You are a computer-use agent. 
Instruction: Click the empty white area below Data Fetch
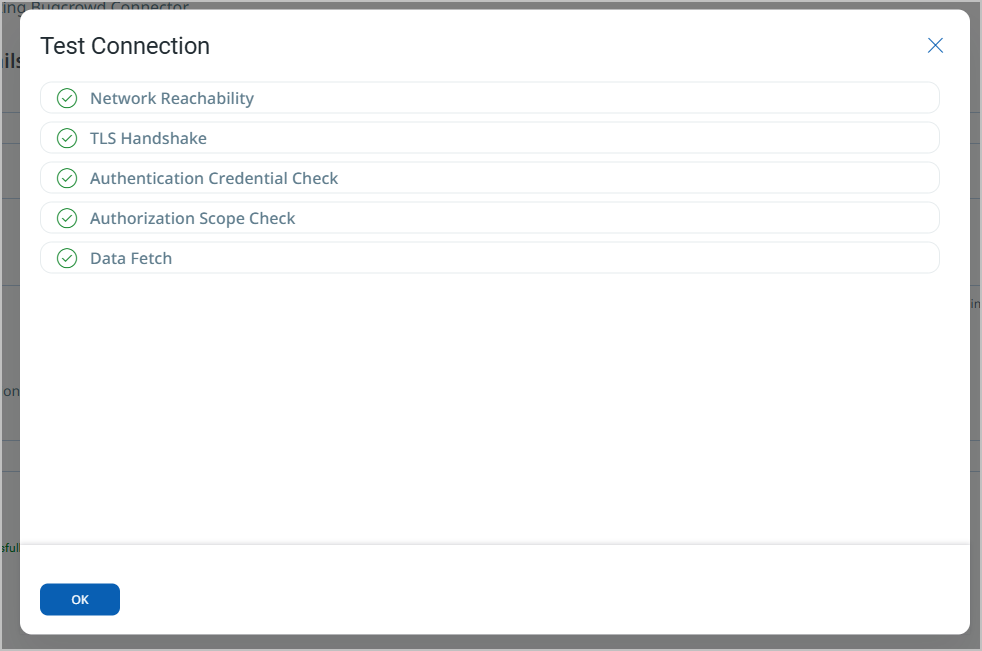coord(495,407)
